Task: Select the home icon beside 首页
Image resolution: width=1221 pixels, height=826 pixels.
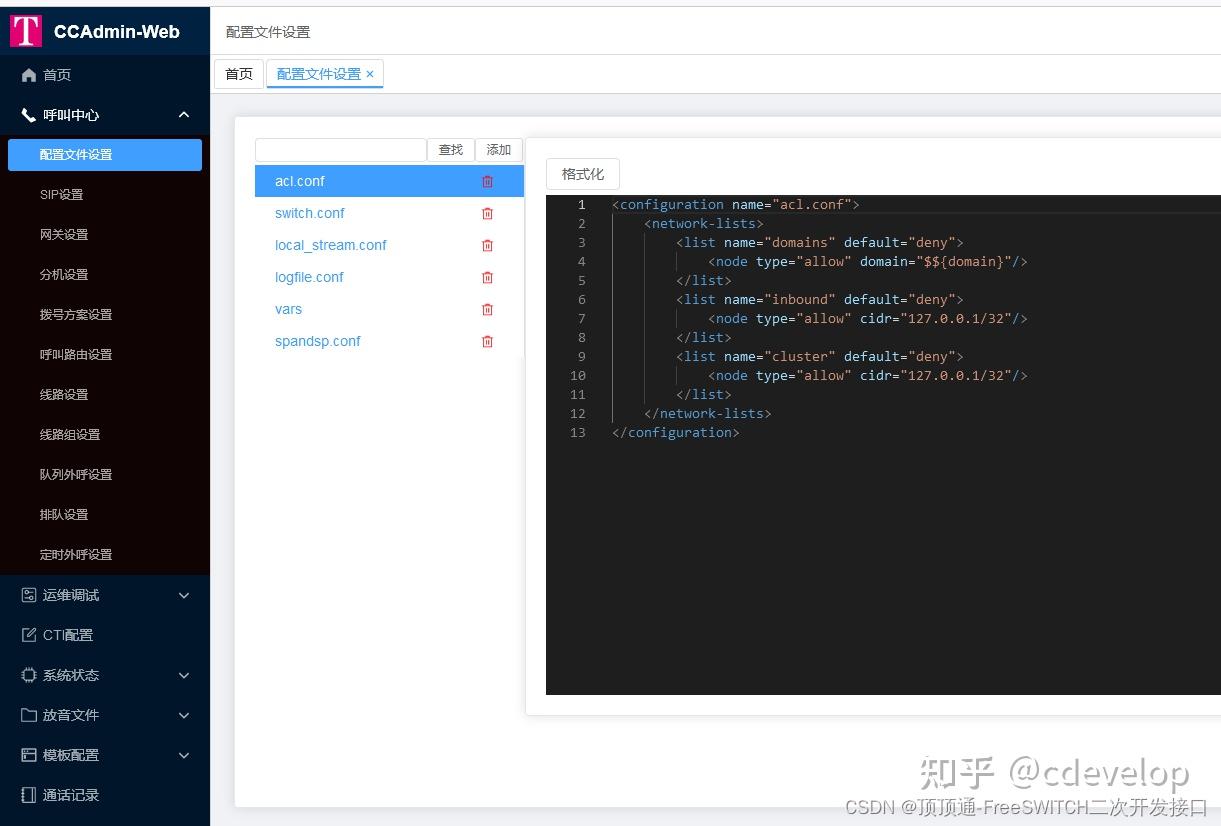Action: pyautogui.click(x=30, y=74)
